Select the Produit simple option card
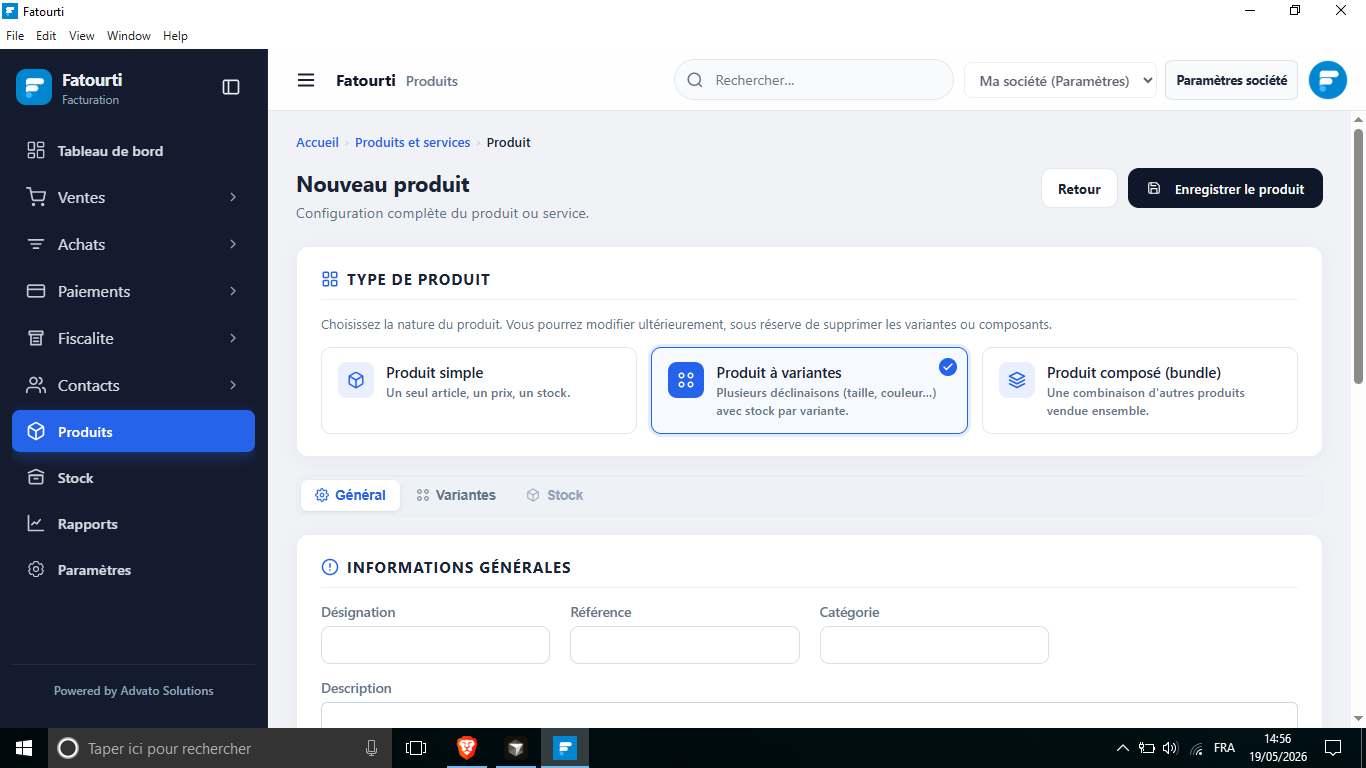Viewport: 1366px width, 768px height. click(479, 390)
